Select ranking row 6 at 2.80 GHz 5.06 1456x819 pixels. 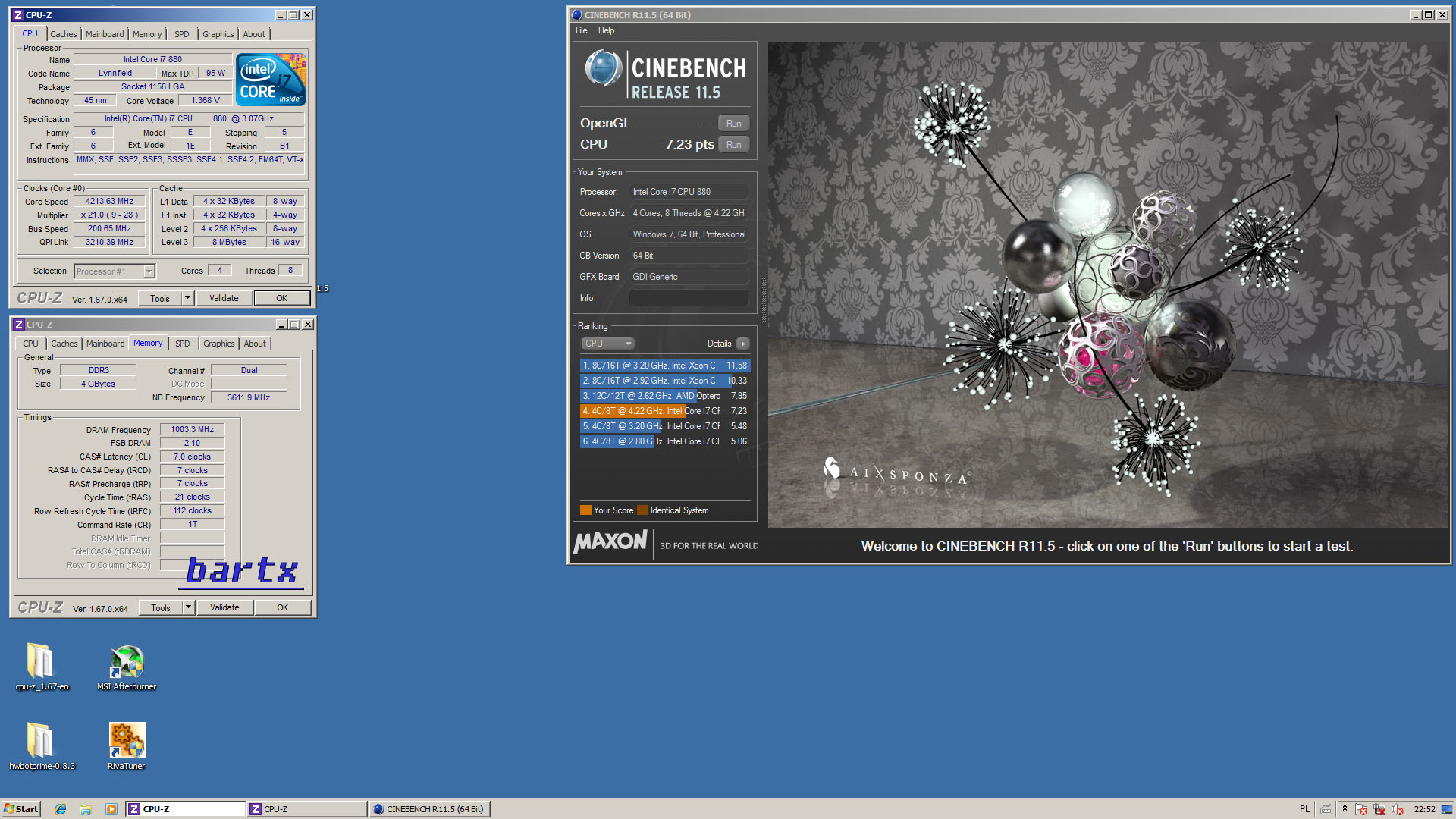(665, 441)
